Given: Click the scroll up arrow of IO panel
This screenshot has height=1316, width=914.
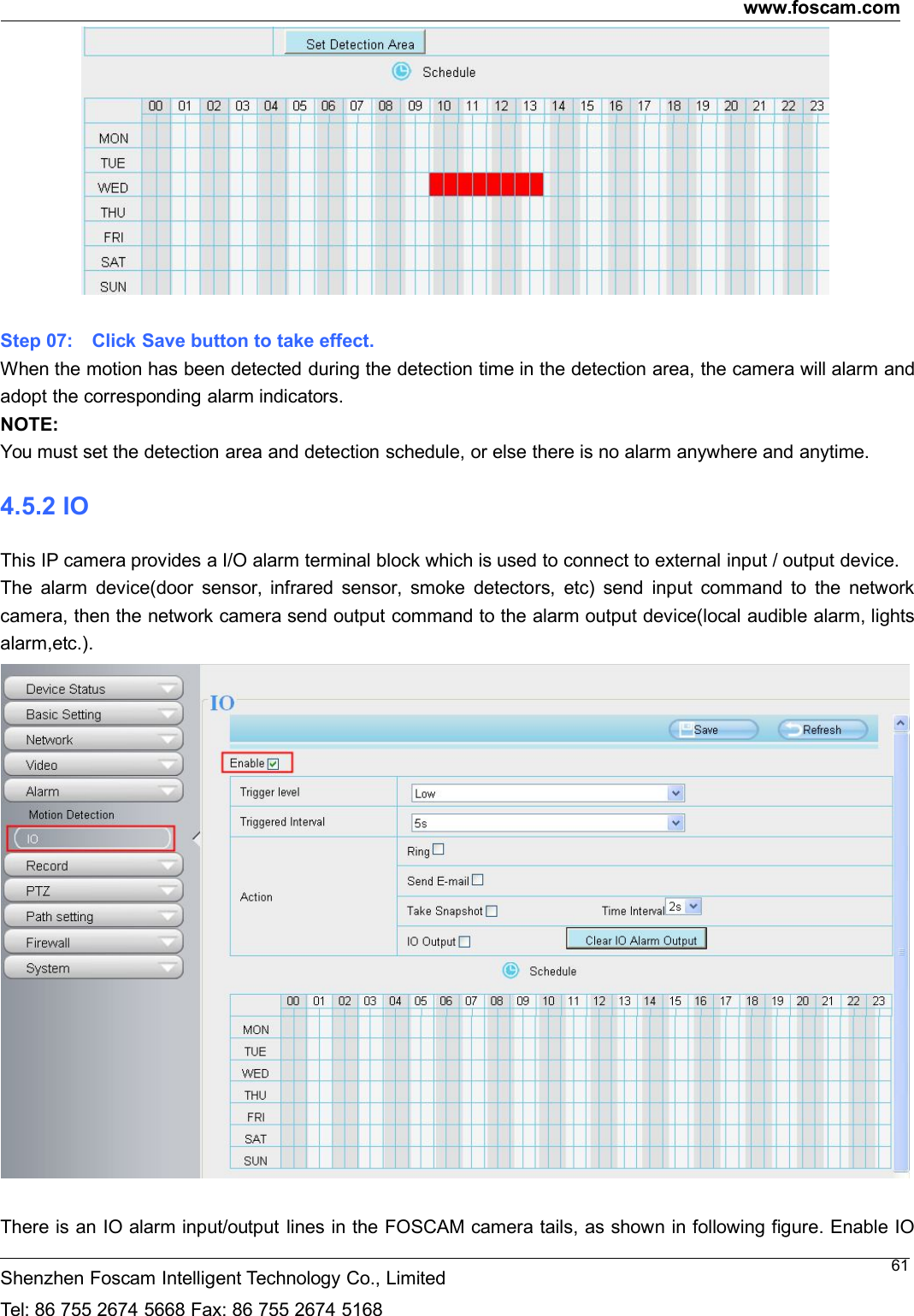Looking at the screenshot, I should 901,724.
